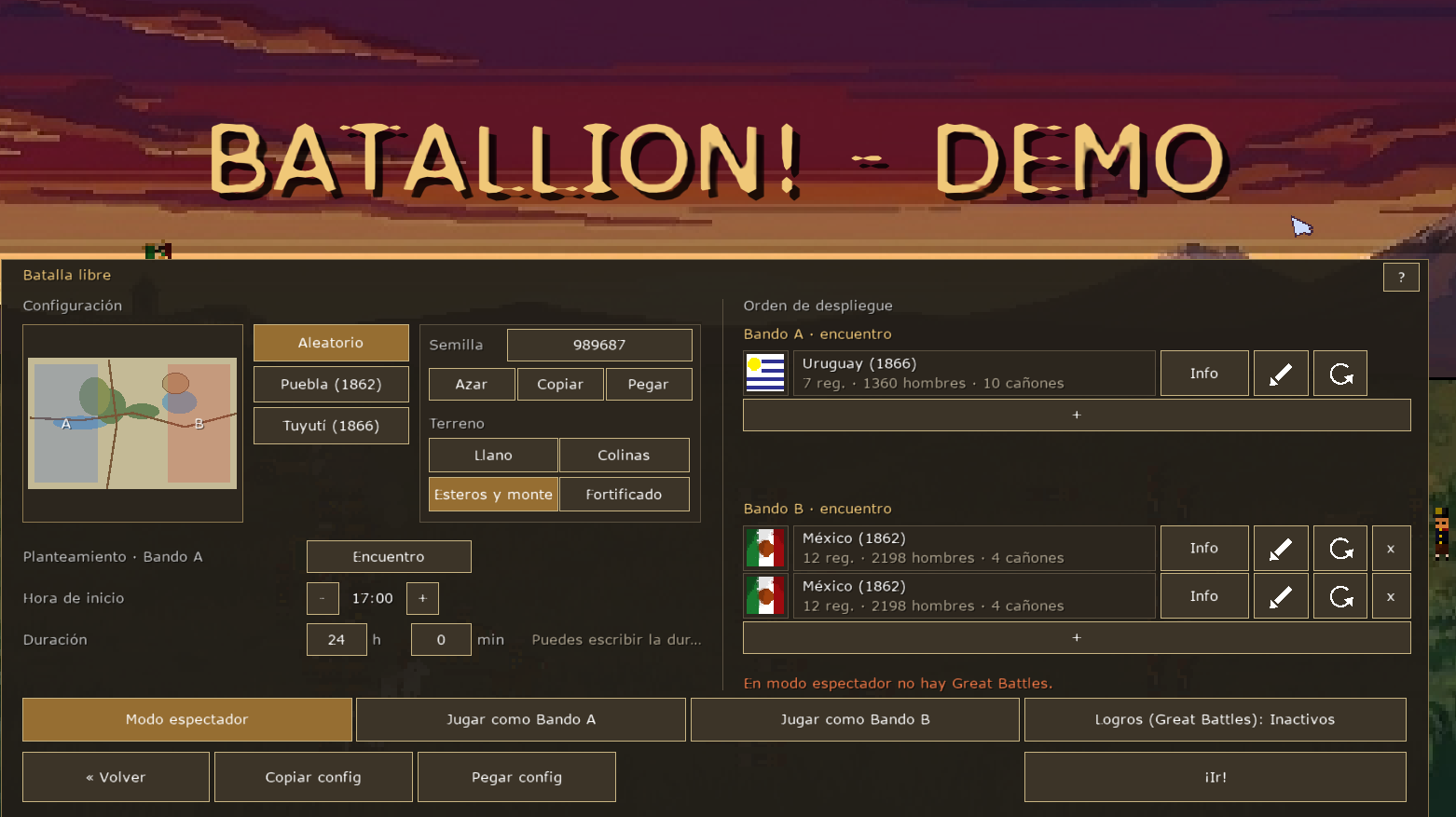The width and height of the screenshot is (1456, 817).
Task: Select Jugar como Bando A
Action: pos(521,720)
